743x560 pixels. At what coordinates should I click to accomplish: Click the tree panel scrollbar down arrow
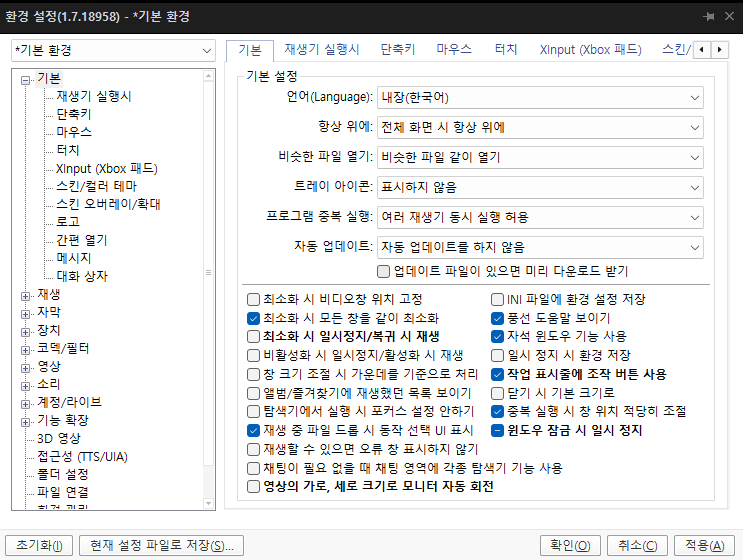(208, 503)
